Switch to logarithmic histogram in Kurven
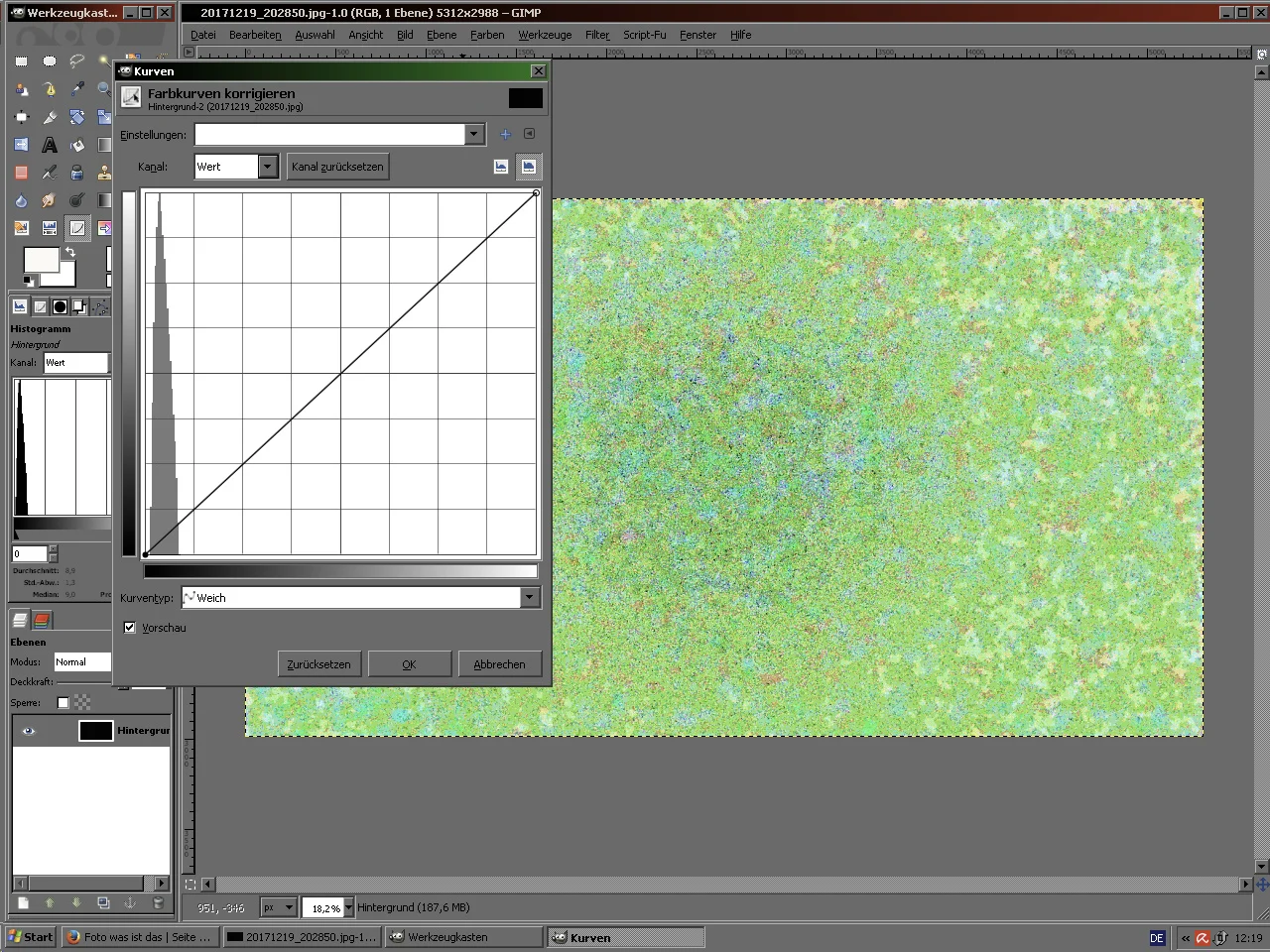Viewport: 1270px width, 952px height. point(529,167)
